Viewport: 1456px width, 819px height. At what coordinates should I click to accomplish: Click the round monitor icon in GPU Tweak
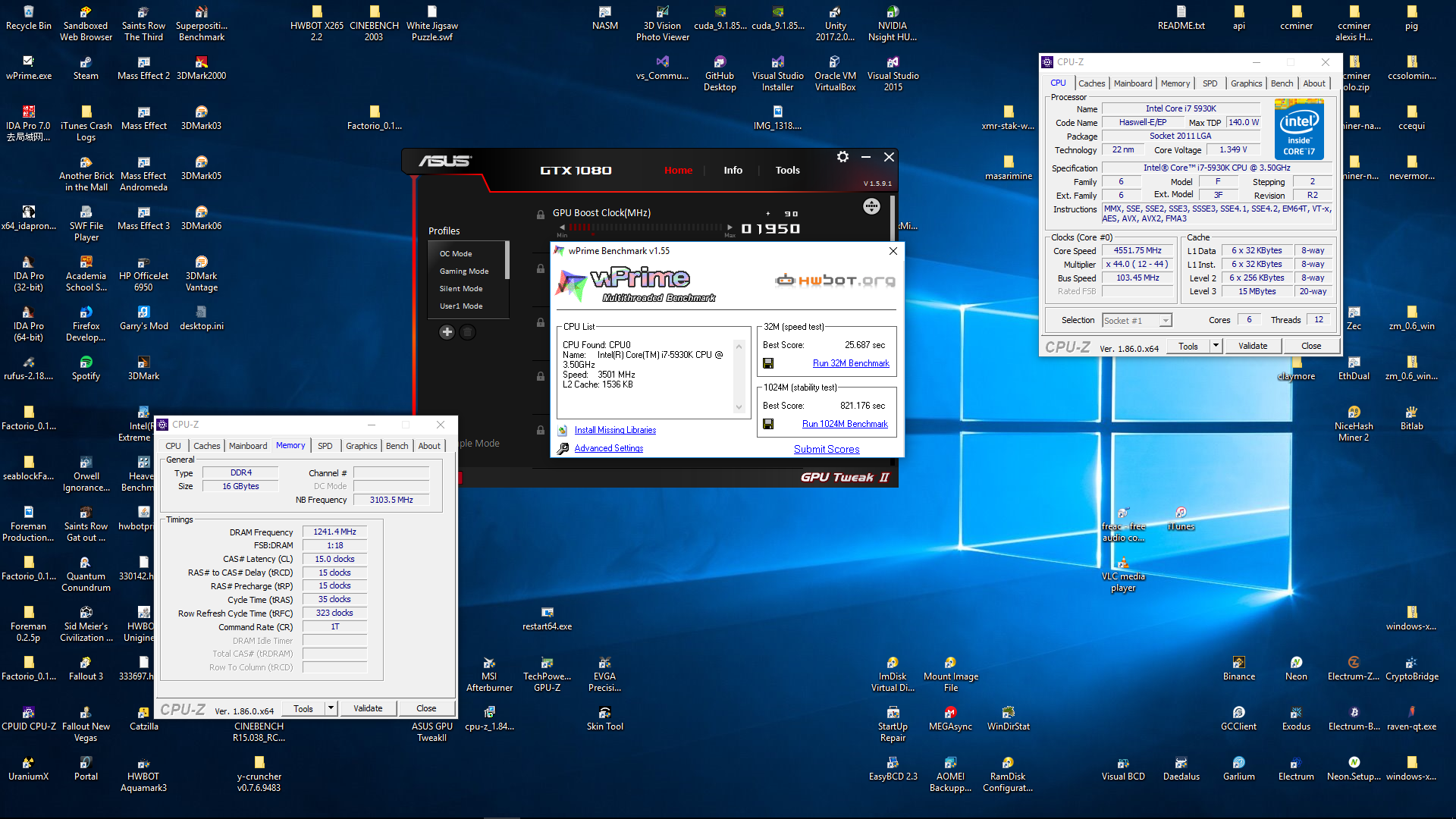pos(871,206)
